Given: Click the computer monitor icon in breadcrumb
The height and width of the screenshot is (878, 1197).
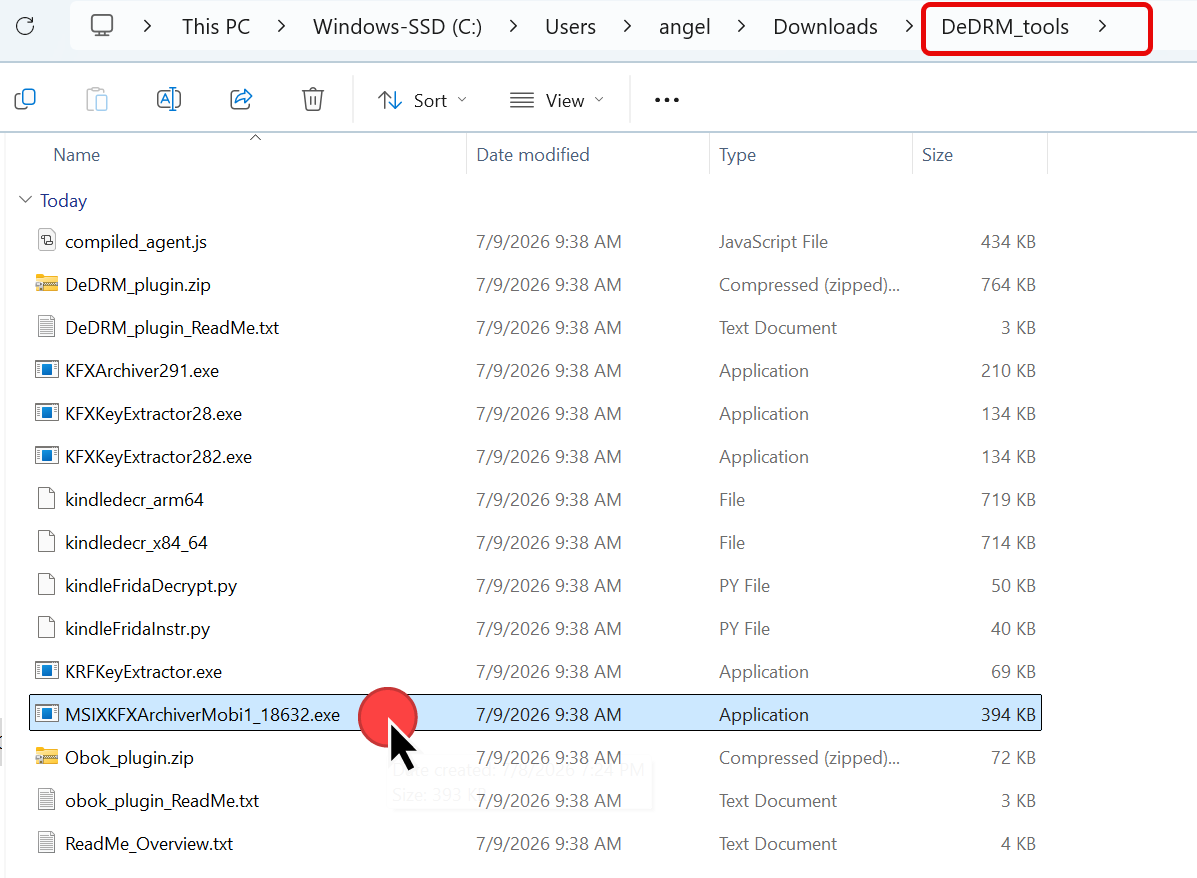Looking at the screenshot, I should [x=102, y=26].
